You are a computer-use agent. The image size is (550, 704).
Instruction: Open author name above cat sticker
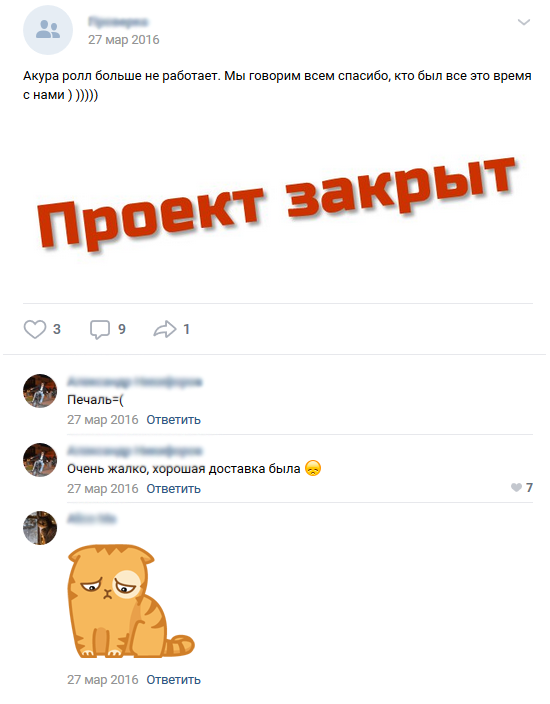[x=92, y=519]
